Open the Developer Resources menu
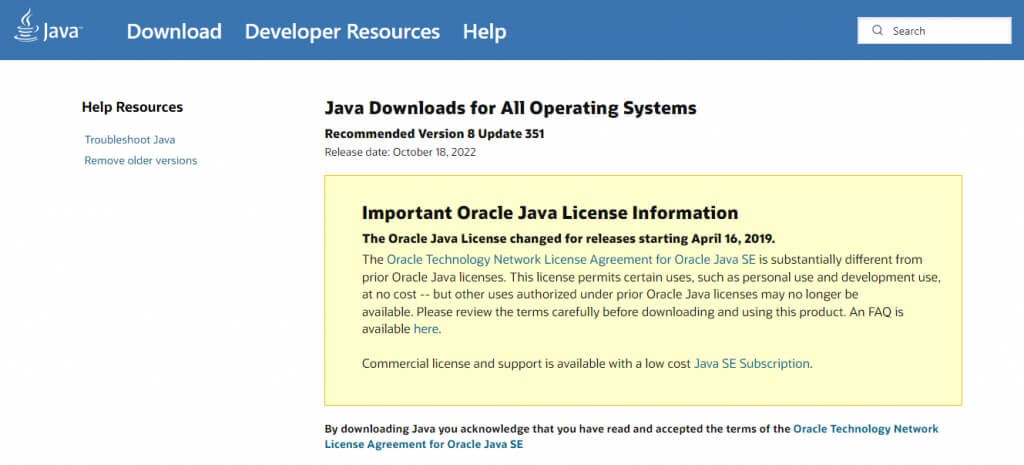Image resolution: width=1024 pixels, height=465 pixels. [342, 32]
